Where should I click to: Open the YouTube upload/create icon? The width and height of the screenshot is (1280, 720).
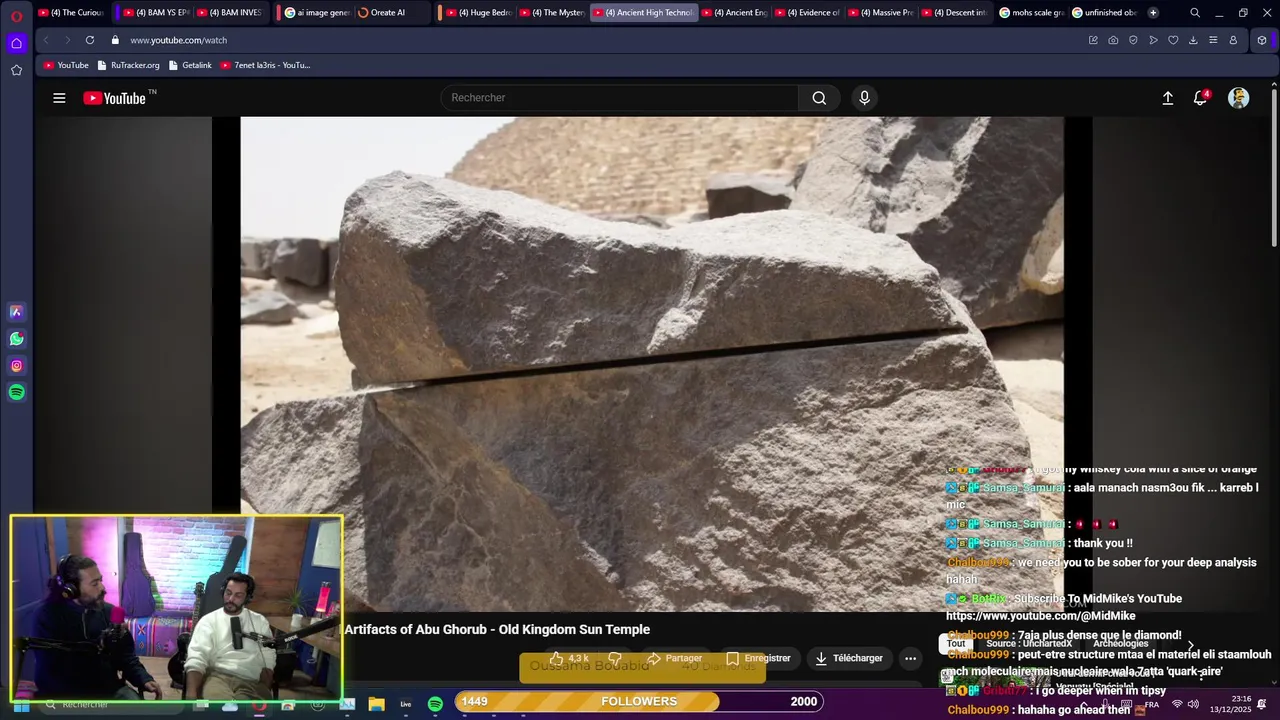click(x=1167, y=98)
